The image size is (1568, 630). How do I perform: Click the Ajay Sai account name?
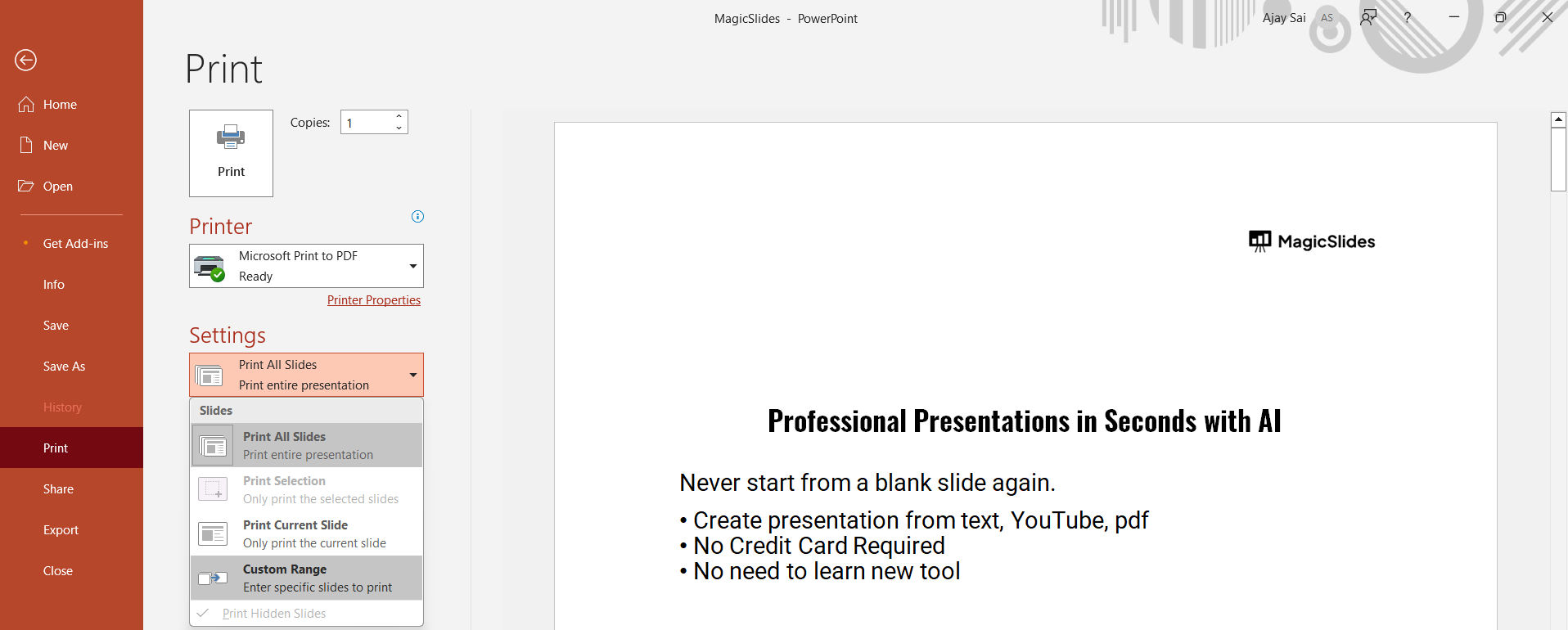[1284, 18]
